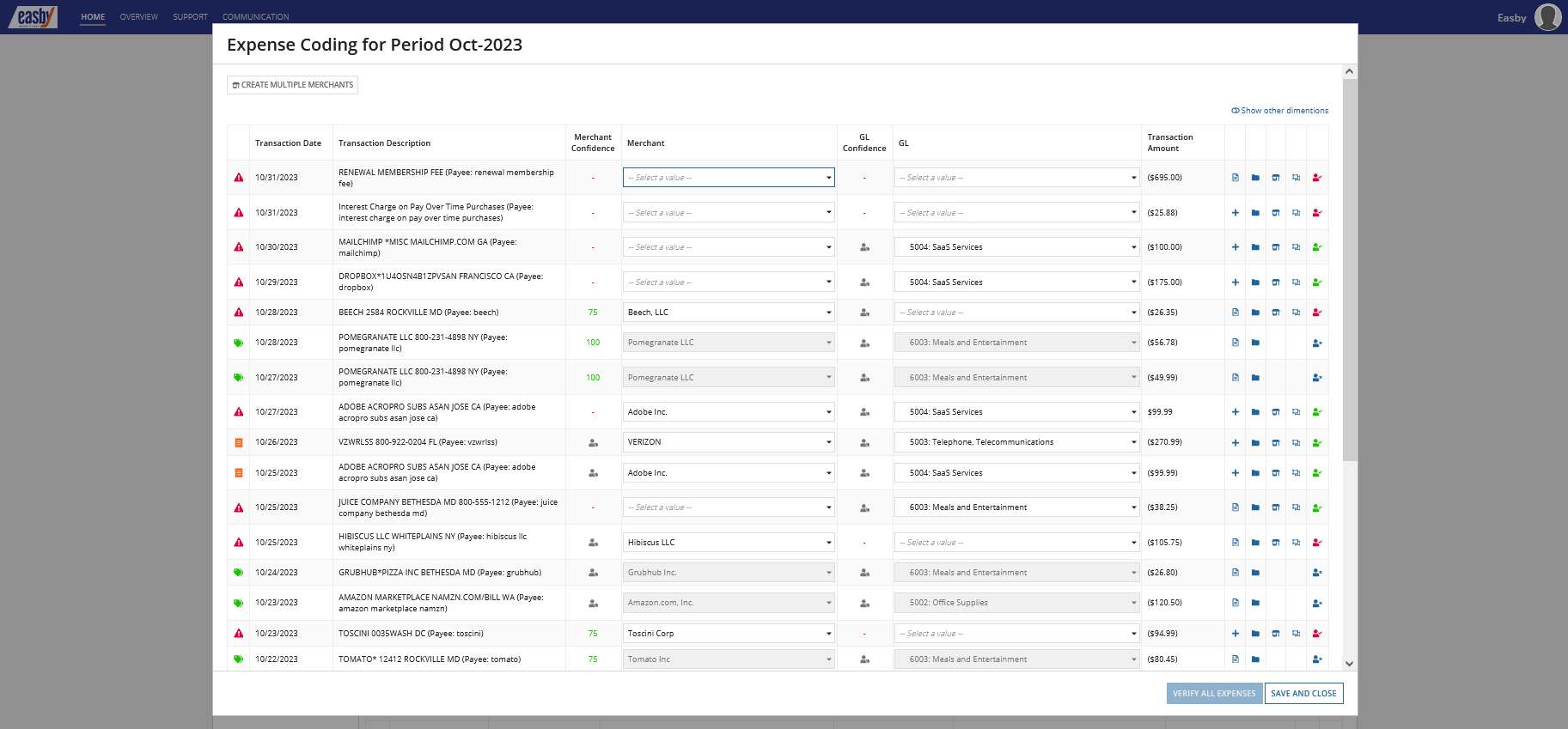This screenshot has height=729, width=1568.
Task: Open GL dropdown for RENEWAL MEMBERSHIP FEE row
Action: click(1017, 178)
